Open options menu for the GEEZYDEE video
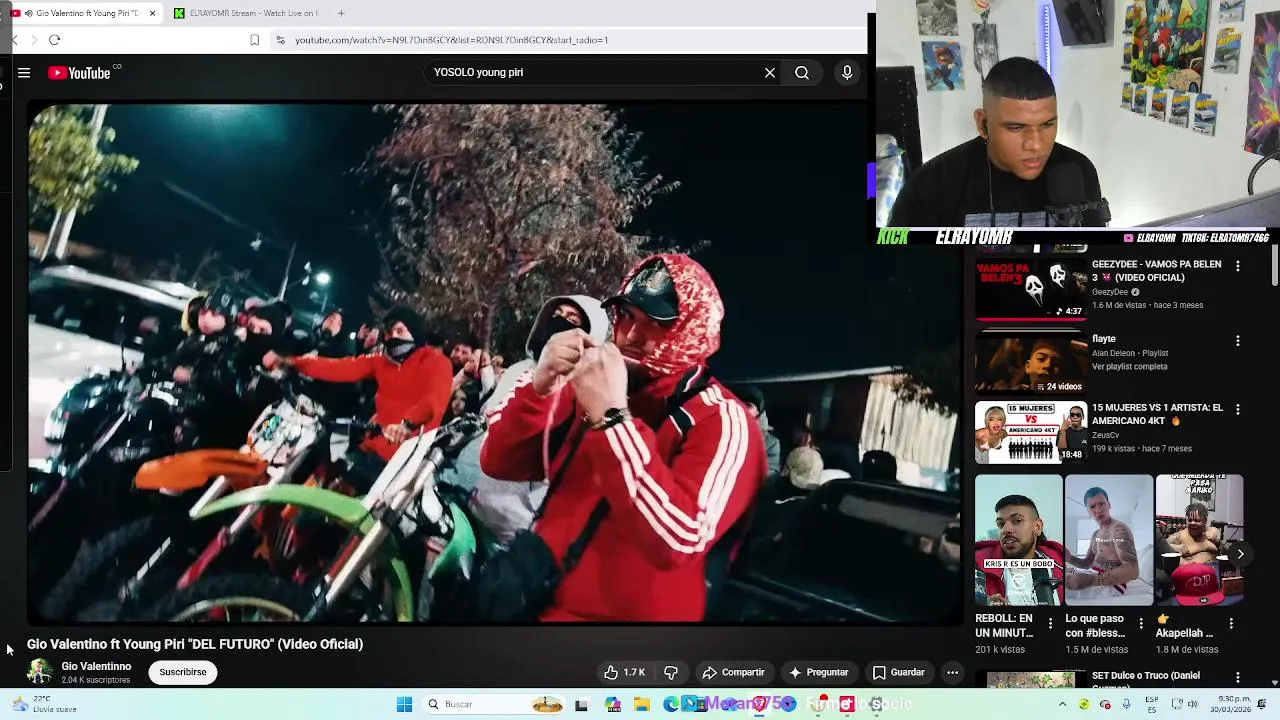Image resolution: width=1280 pixels, height=720 pixels. [1238, 266]
